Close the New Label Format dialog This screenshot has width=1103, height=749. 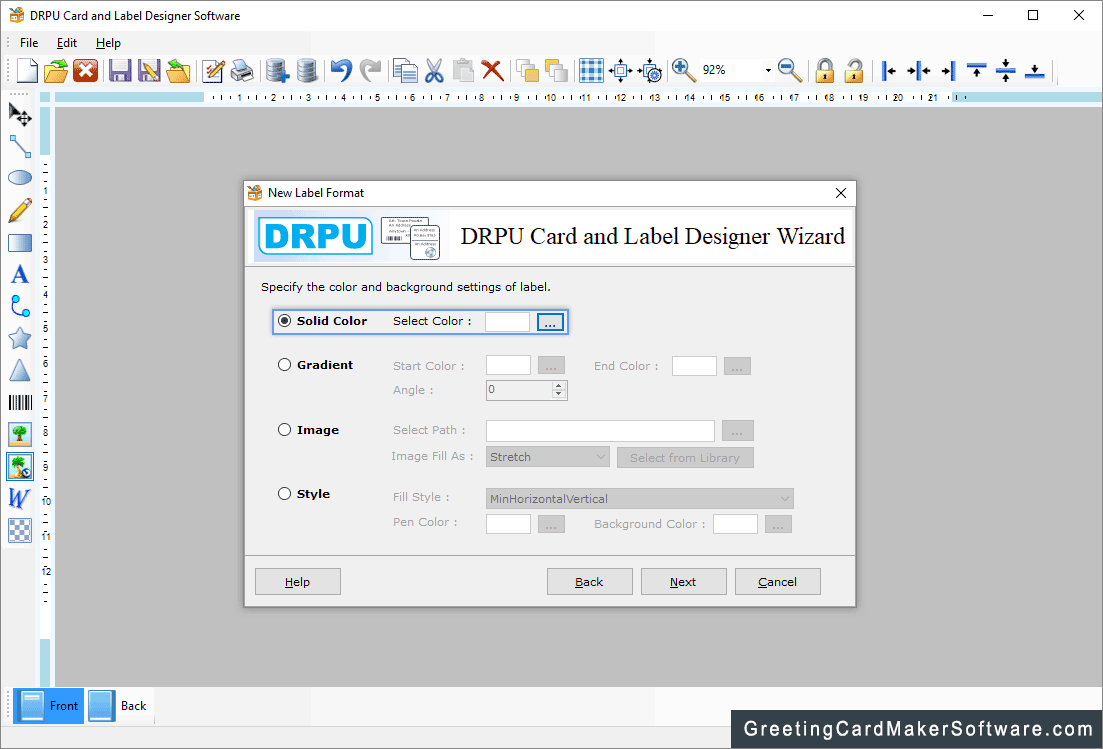(841, 193)
